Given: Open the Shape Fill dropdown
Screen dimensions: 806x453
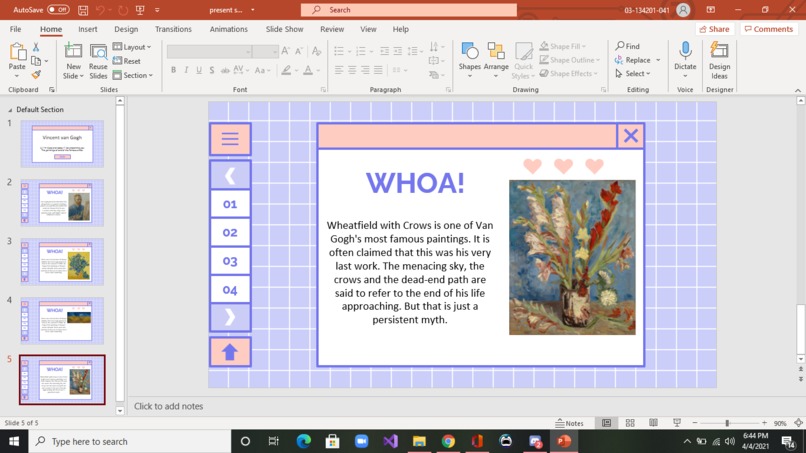Looking at the screenshot, I should [x=563, y=46].
